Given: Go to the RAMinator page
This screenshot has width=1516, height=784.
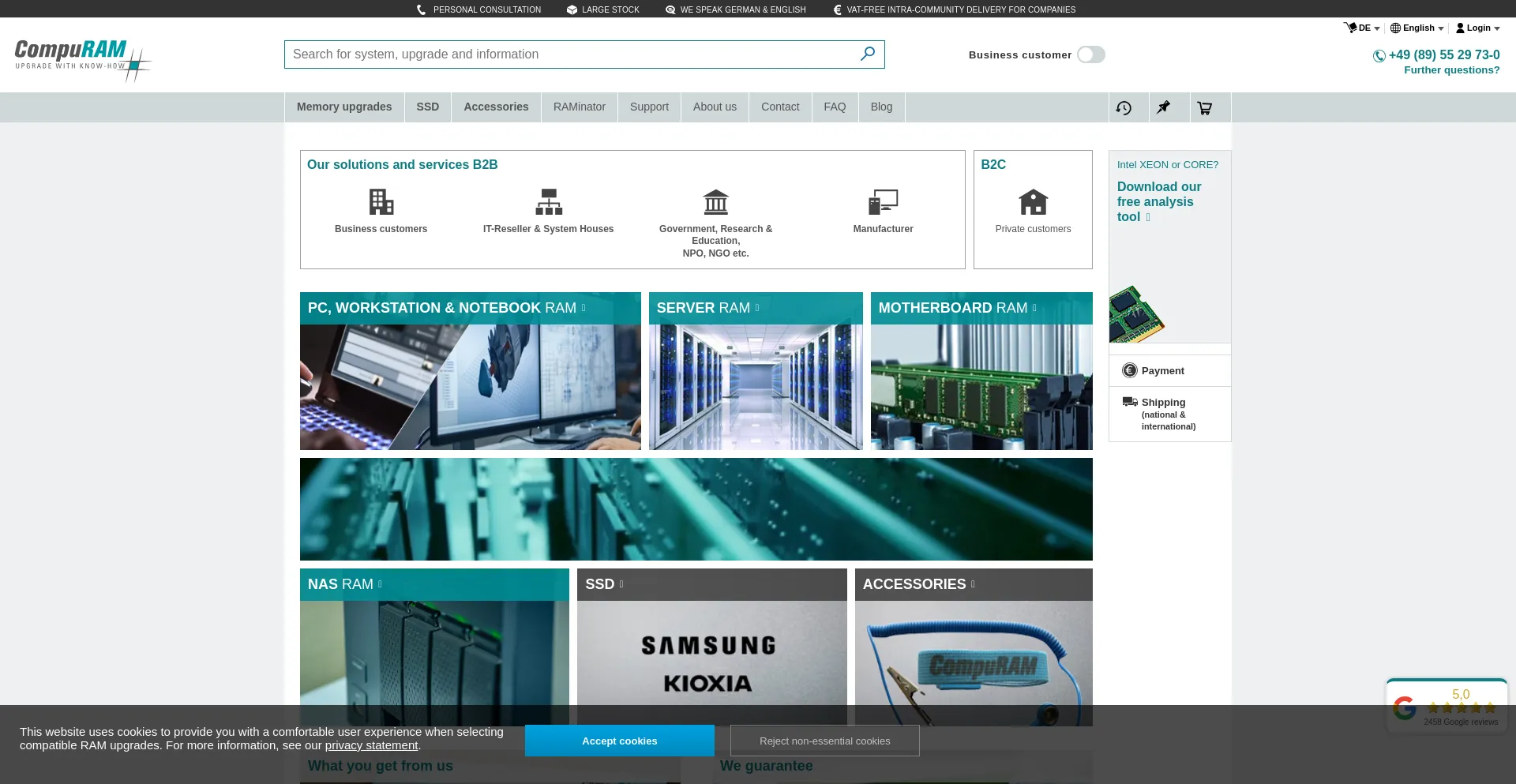Looking at the screenshot, I should point(580,107).
